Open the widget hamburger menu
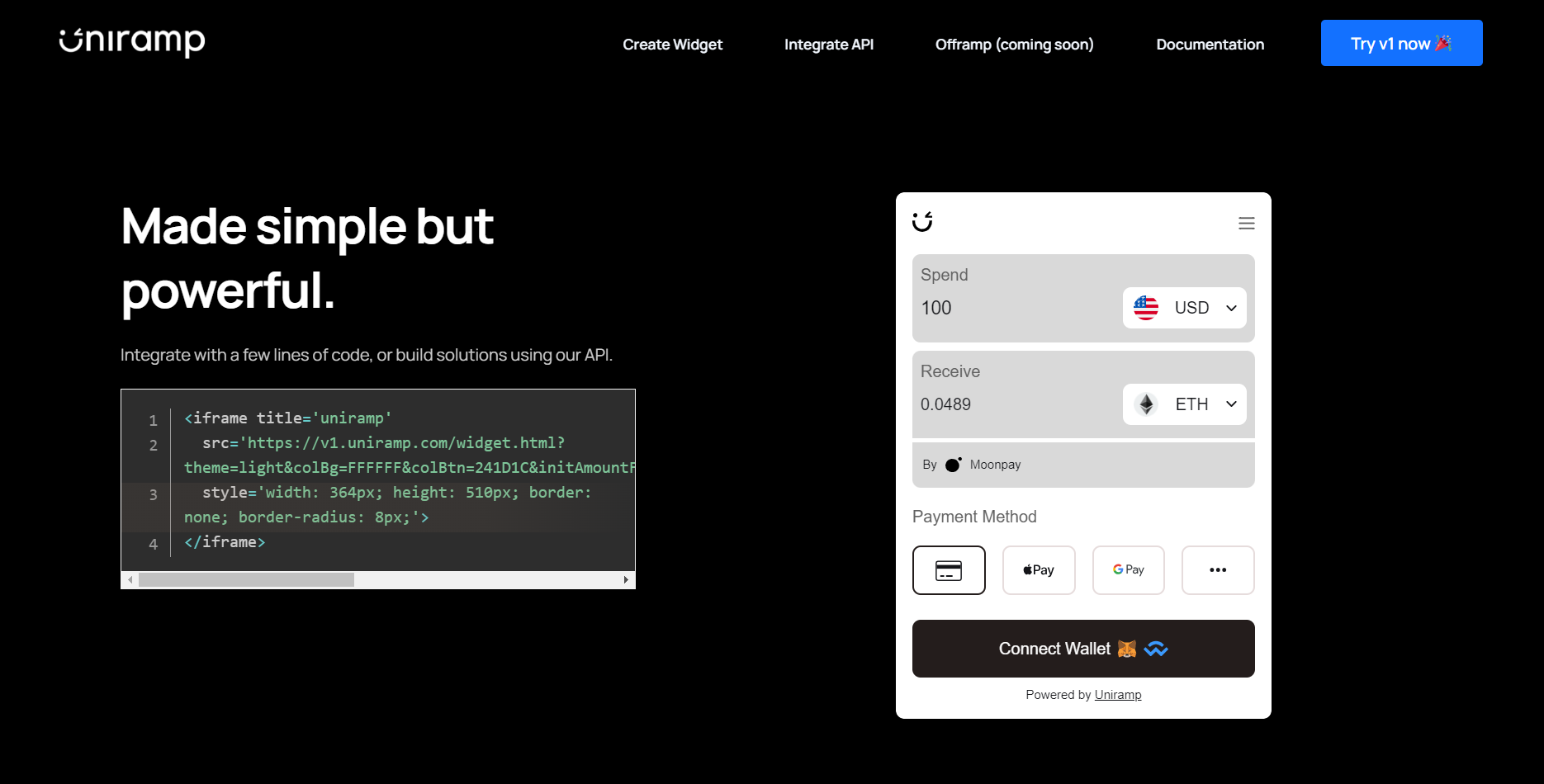Viewport: 1544px width, 784px height. 1246,223
